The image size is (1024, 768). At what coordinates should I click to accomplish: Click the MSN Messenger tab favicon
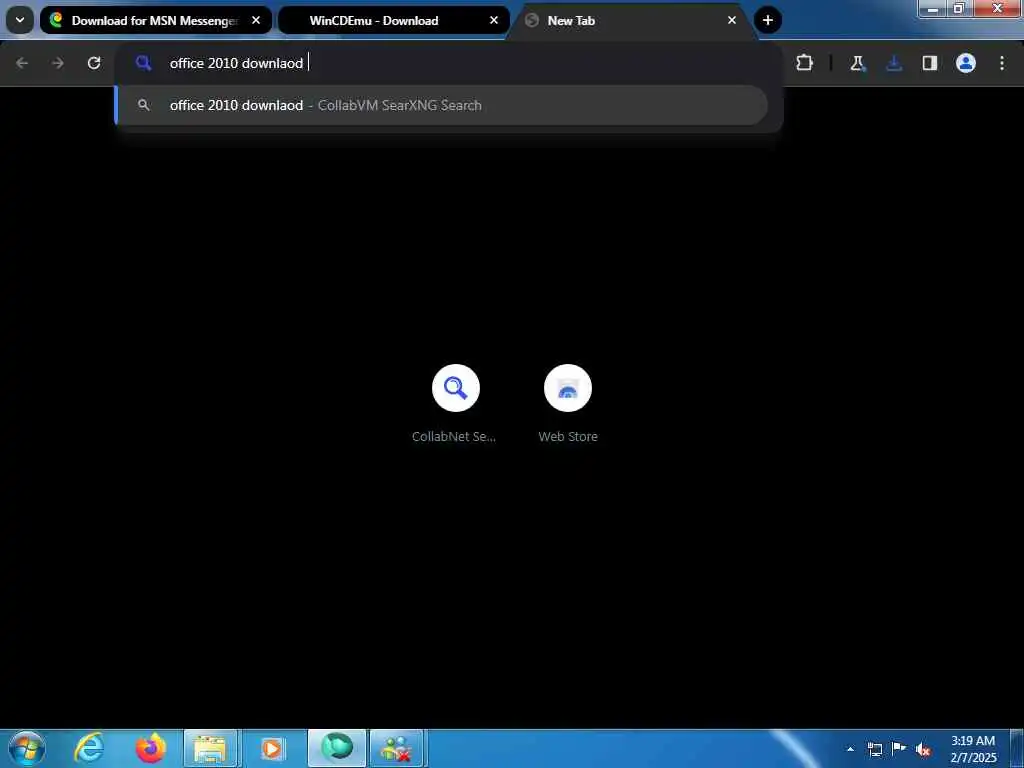coord(56,20)
